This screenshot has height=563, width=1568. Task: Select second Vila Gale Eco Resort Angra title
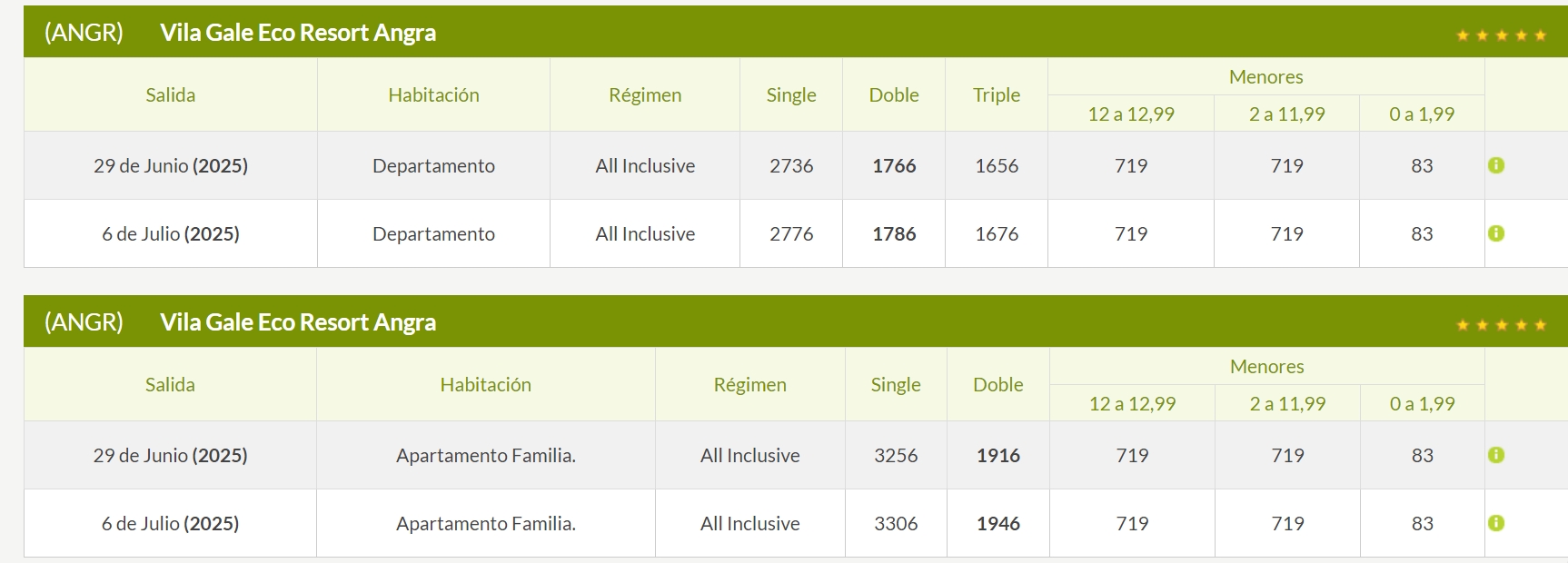[298, 322]
